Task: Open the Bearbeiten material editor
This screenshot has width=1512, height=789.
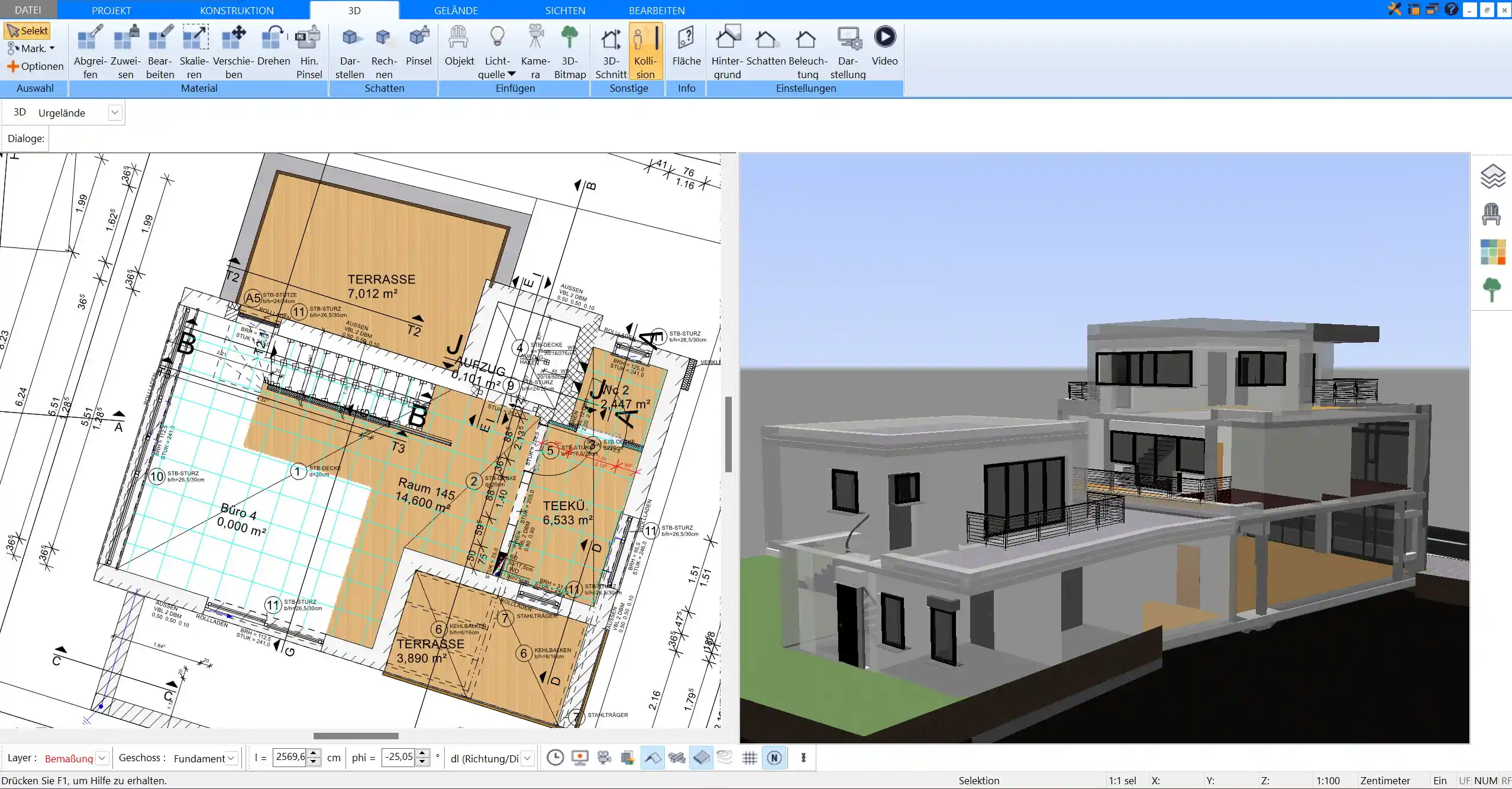Action: click(160, 52)
